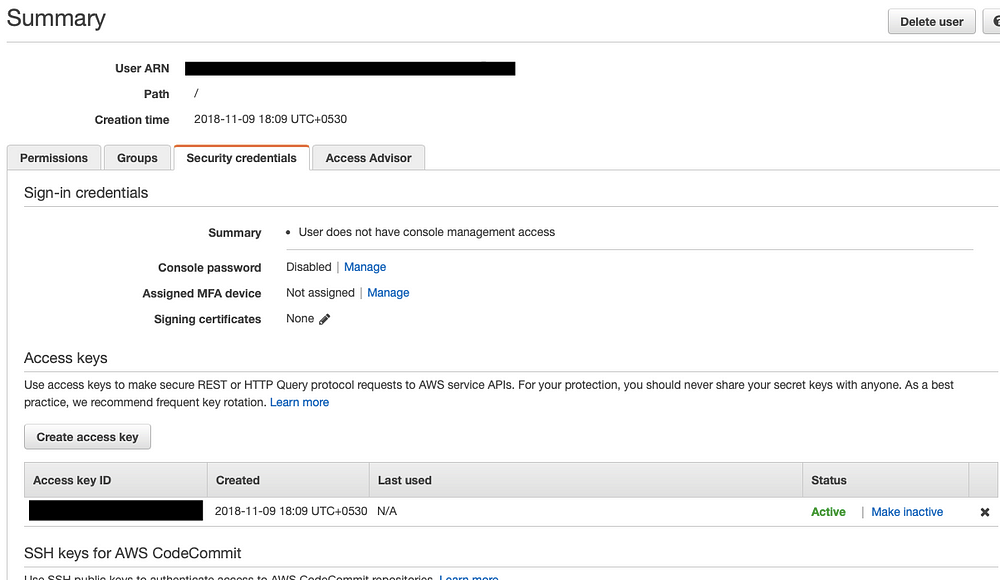Edit signing certificates with the pencil icon
Screen dimensions: 1000x580
point(324,319)
